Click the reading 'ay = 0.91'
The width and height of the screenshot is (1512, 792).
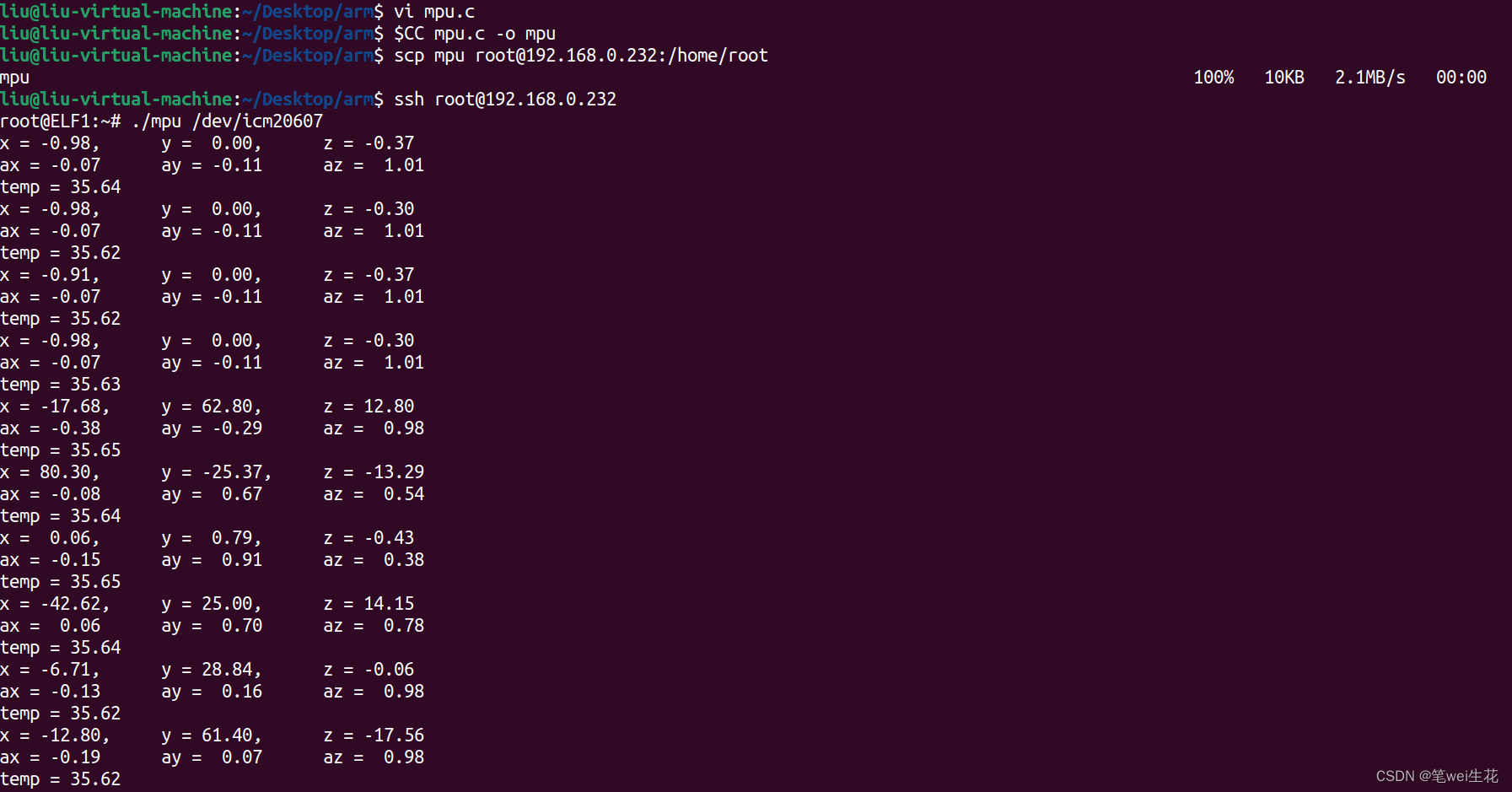click(x=212, y=560)
